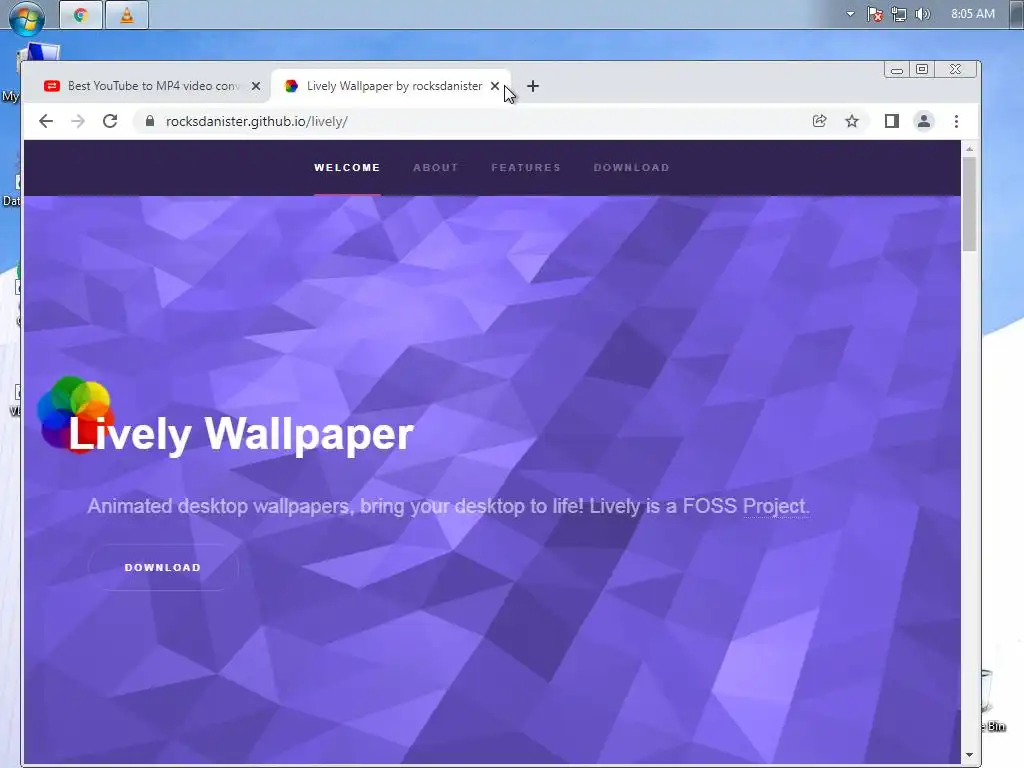Viewport: 1024px width, 768px height.
Task: Open volume speaker icon in tray
Action: 922,14
